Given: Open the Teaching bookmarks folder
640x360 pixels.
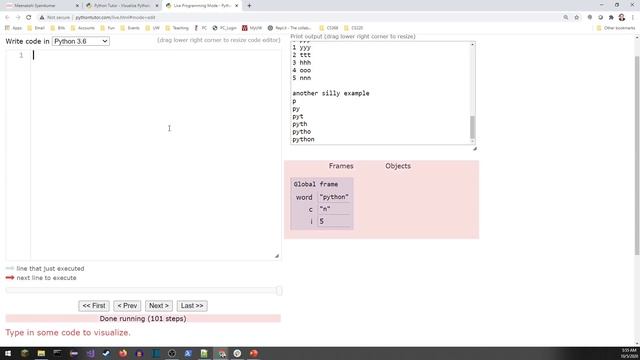Looking at the screenshot, I should coord(177,28).
